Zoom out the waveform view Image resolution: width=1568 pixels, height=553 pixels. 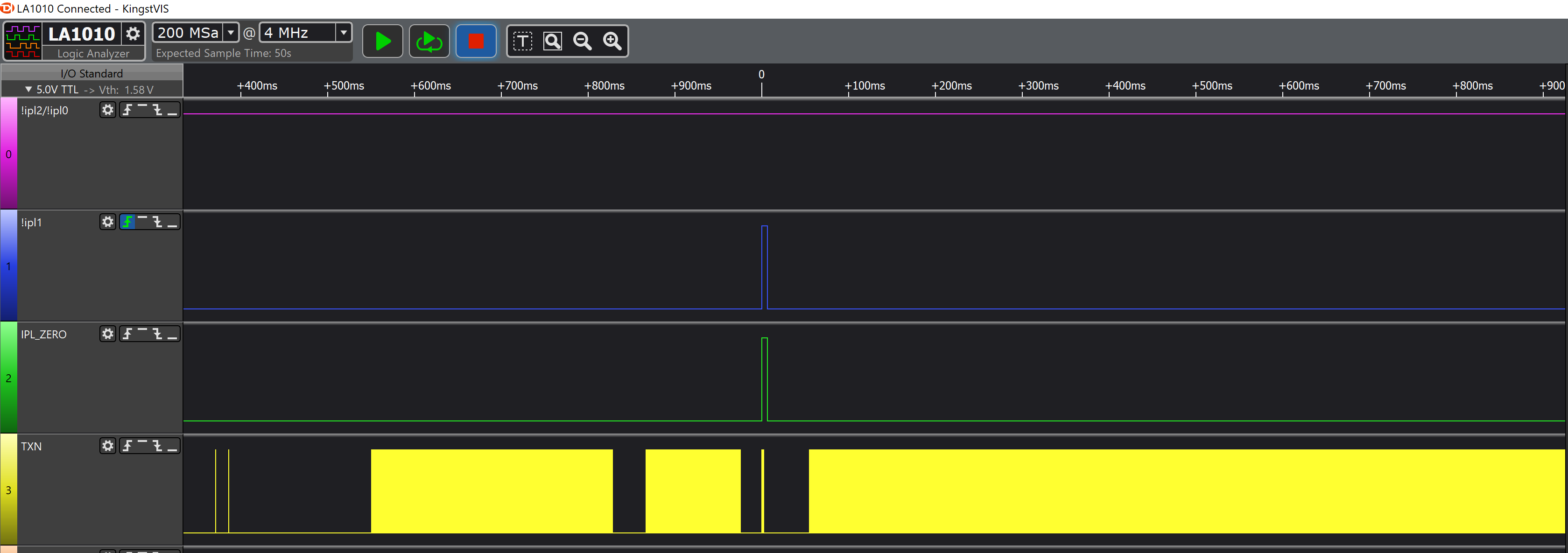583,42
